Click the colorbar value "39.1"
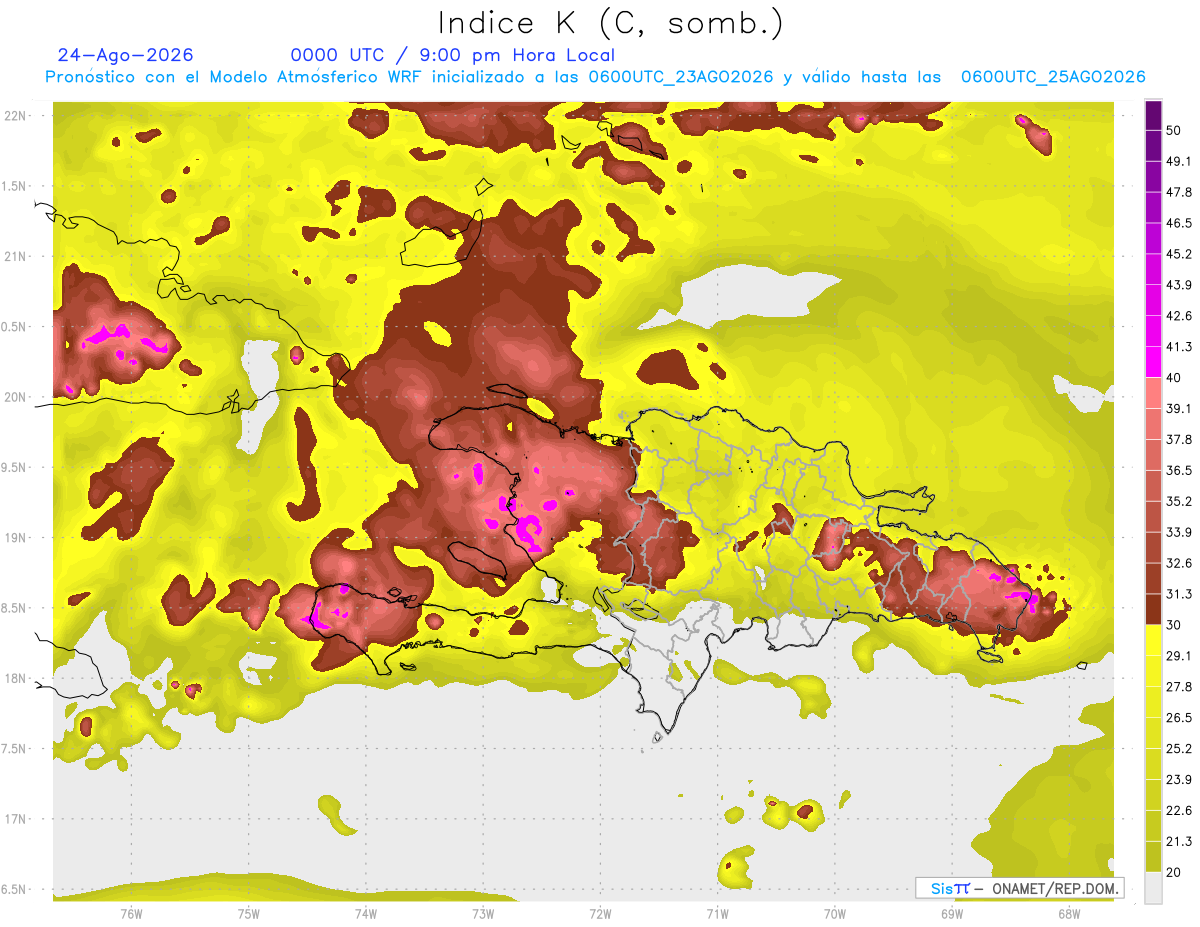The width and height of the screenshot is (1200, 927). [1178, 409]
